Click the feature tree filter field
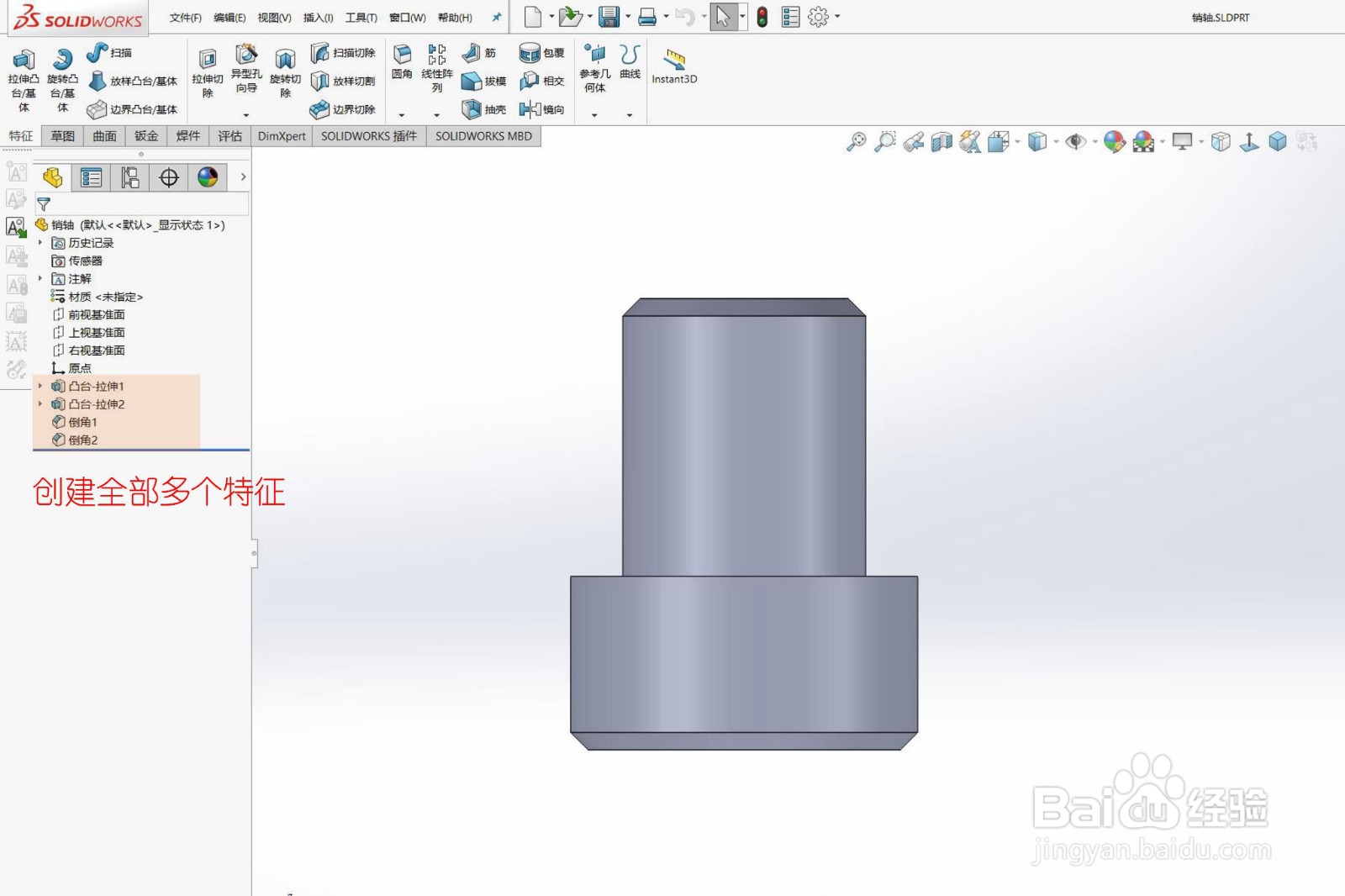Screen dimensions: 1345x896 click(x=141, y=204)
